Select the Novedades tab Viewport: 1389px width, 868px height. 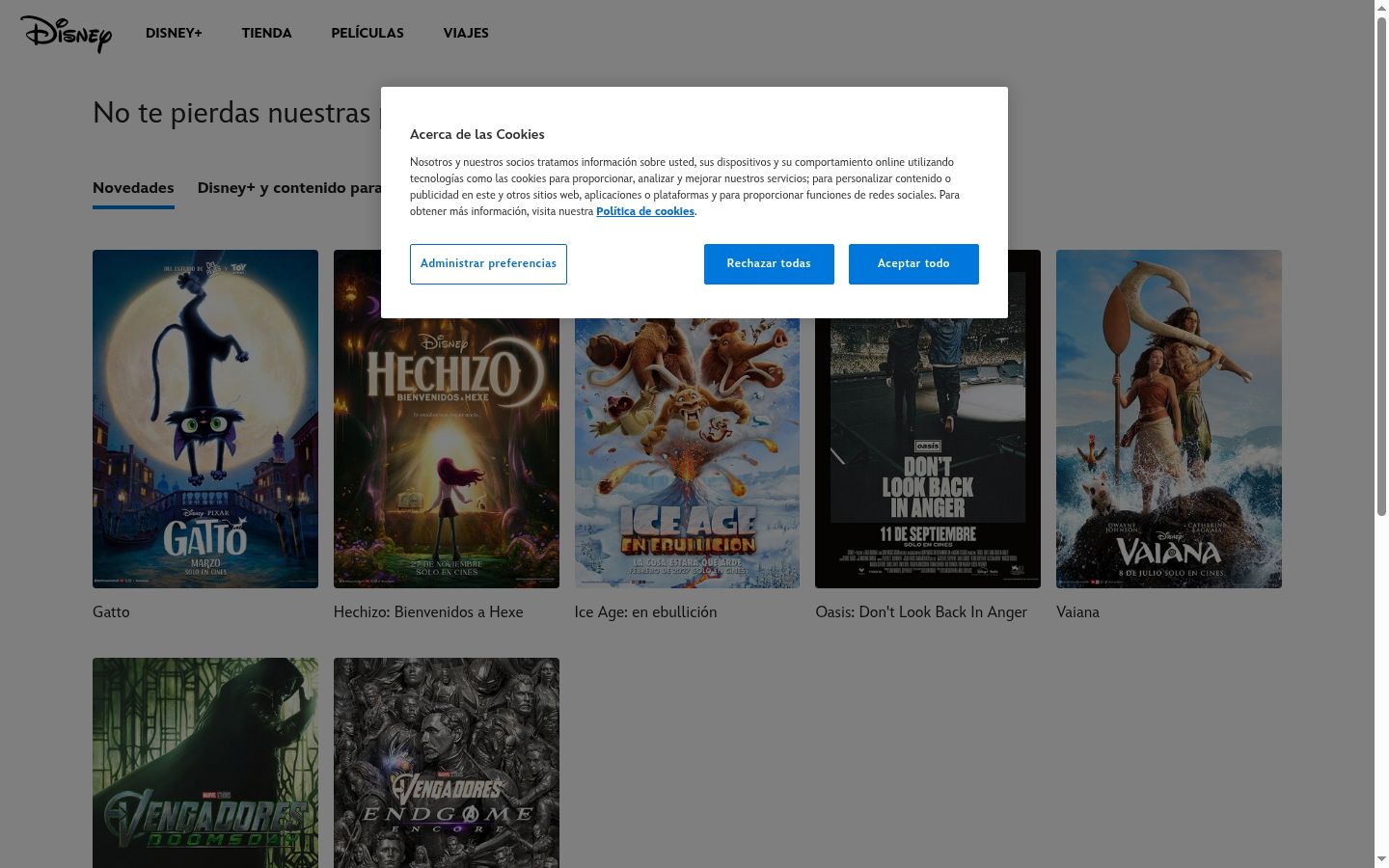pyautogui.click(x=133, y=188)
